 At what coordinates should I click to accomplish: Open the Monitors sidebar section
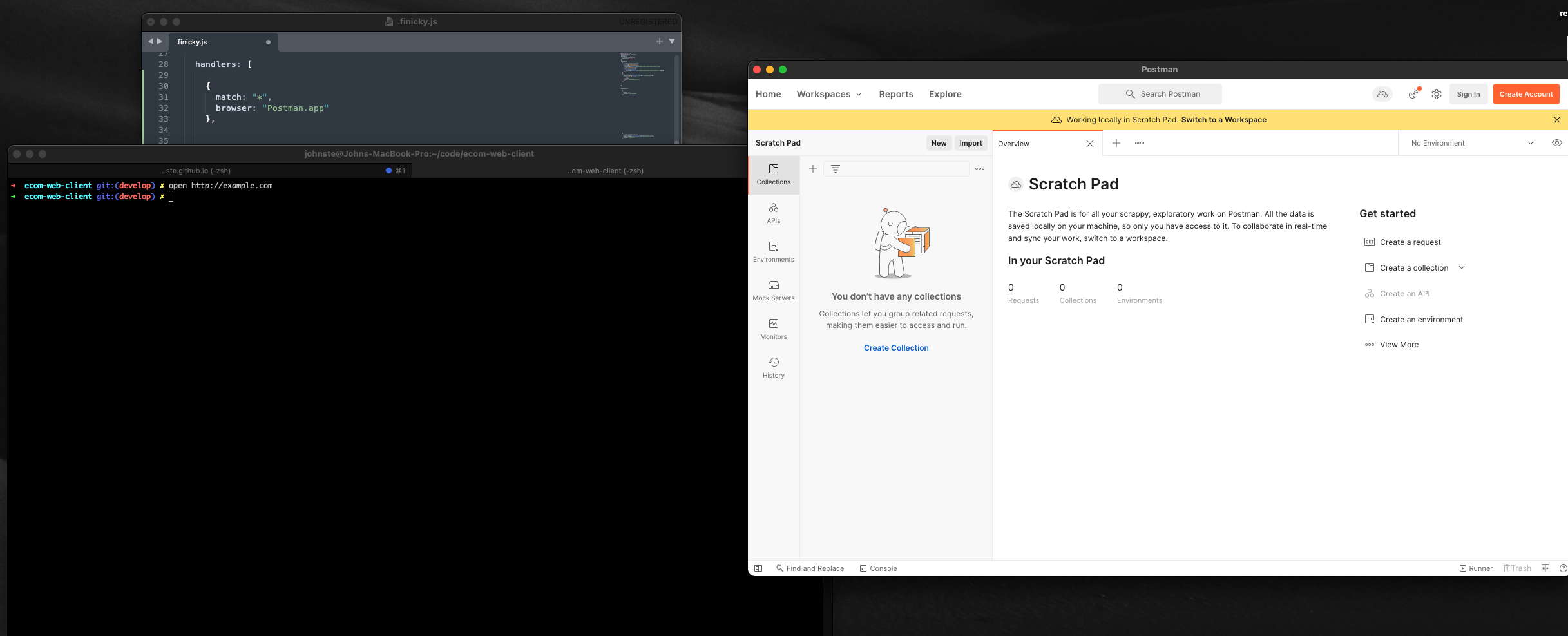point(773,329)
